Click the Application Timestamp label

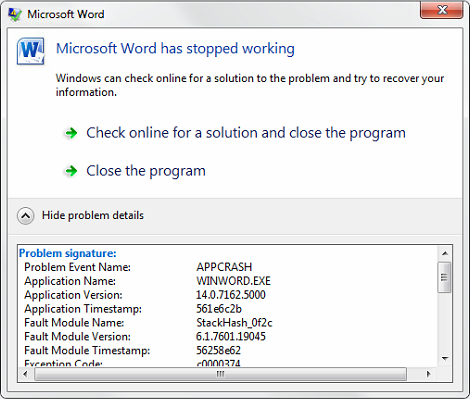tap(83, 309)
